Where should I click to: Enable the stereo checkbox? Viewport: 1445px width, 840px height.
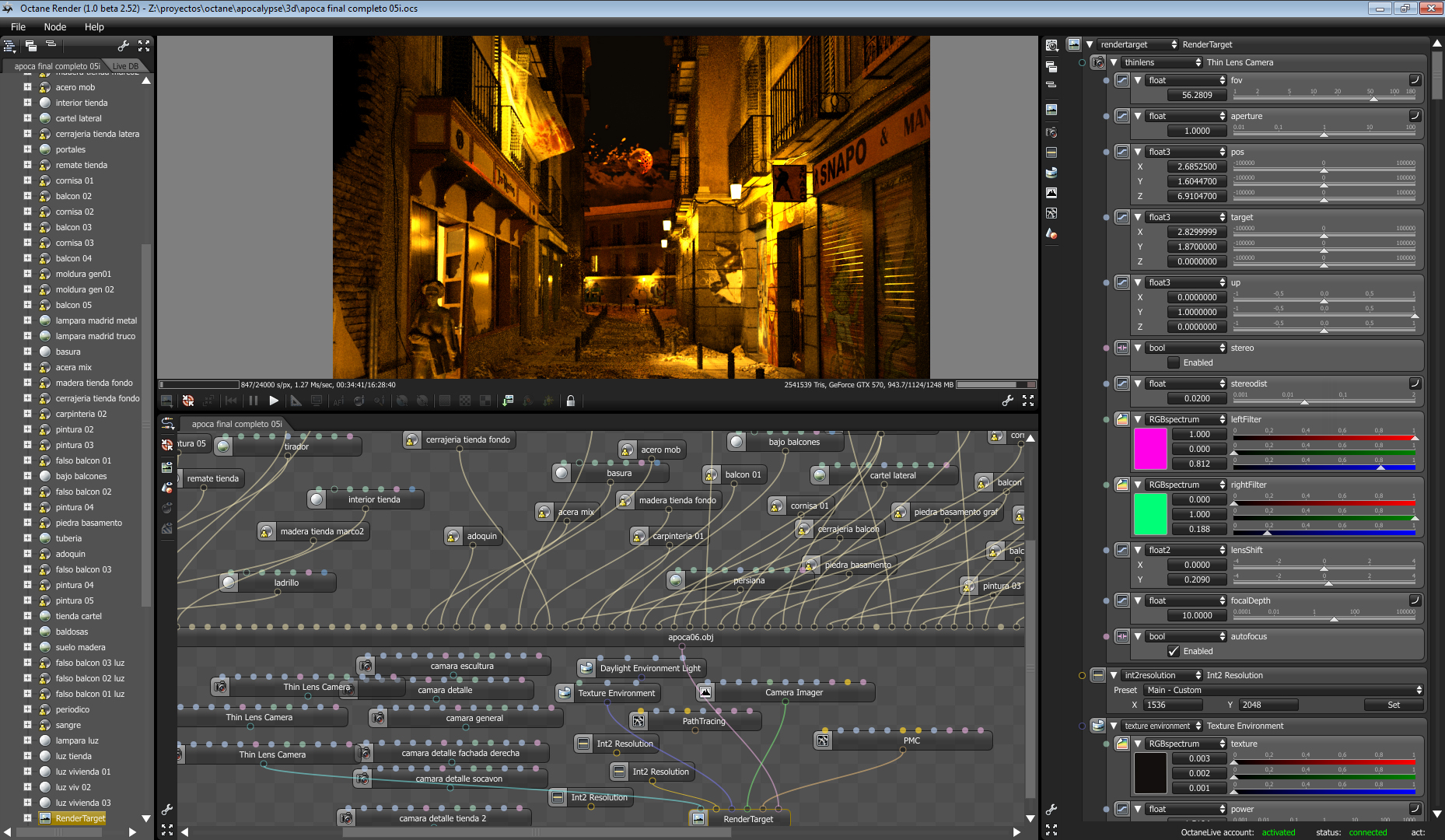[x=1174, y=362]
